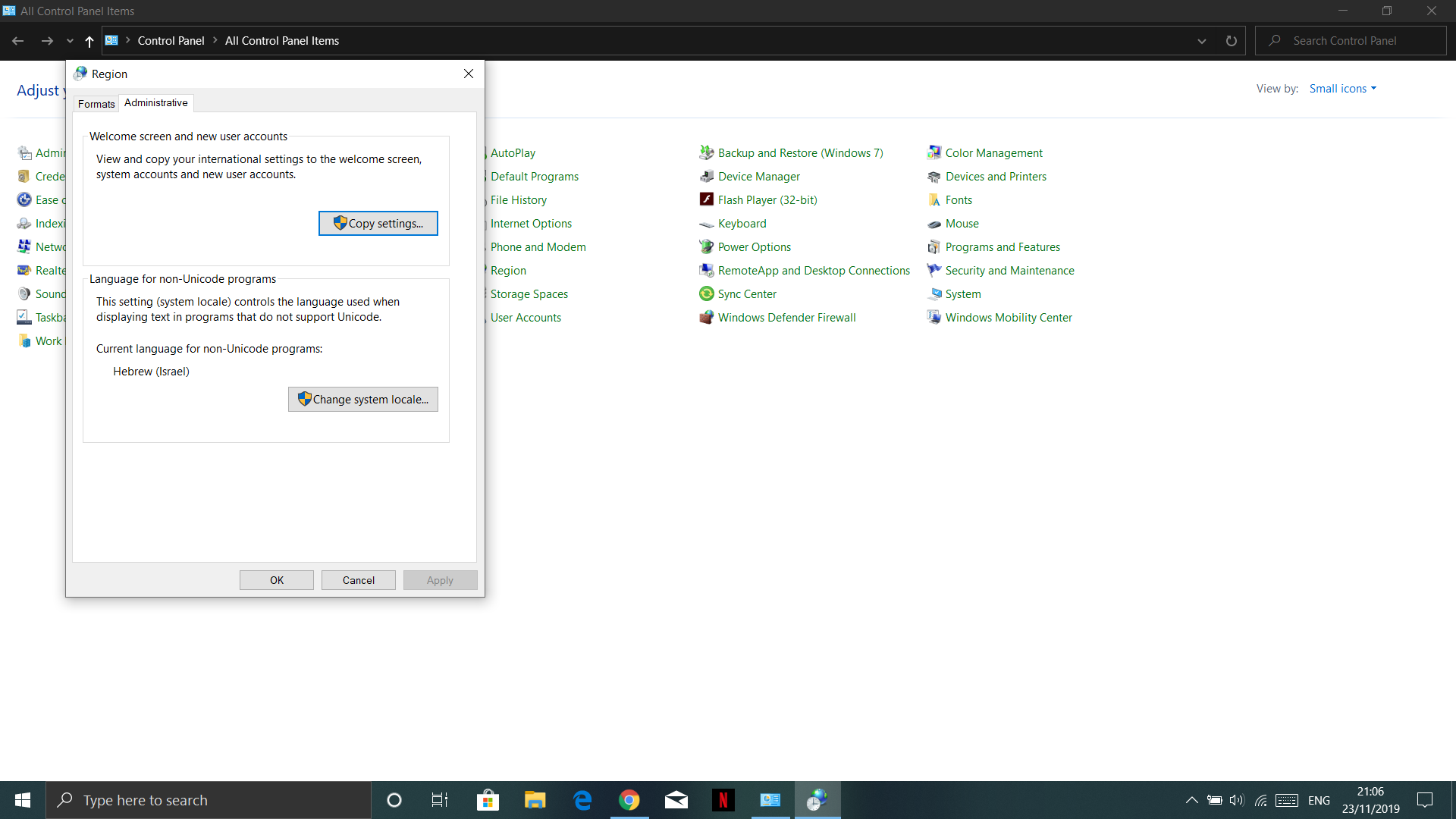Viewport: 1456px width, 819px height.
Task: Click Change system locale... button
Action: pyautogui.click(x=363, y=399)
